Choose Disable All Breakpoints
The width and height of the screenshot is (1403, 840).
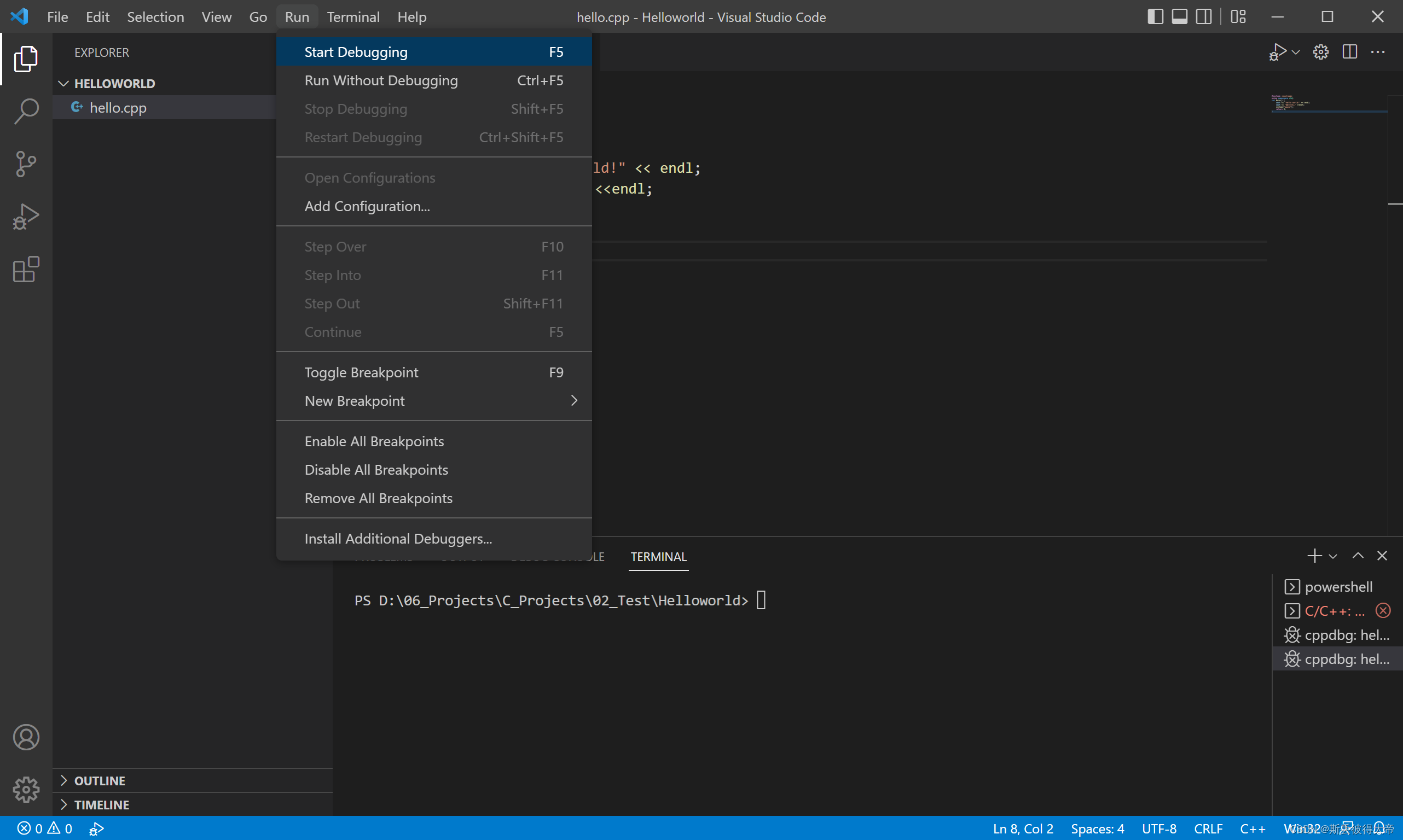434,470
